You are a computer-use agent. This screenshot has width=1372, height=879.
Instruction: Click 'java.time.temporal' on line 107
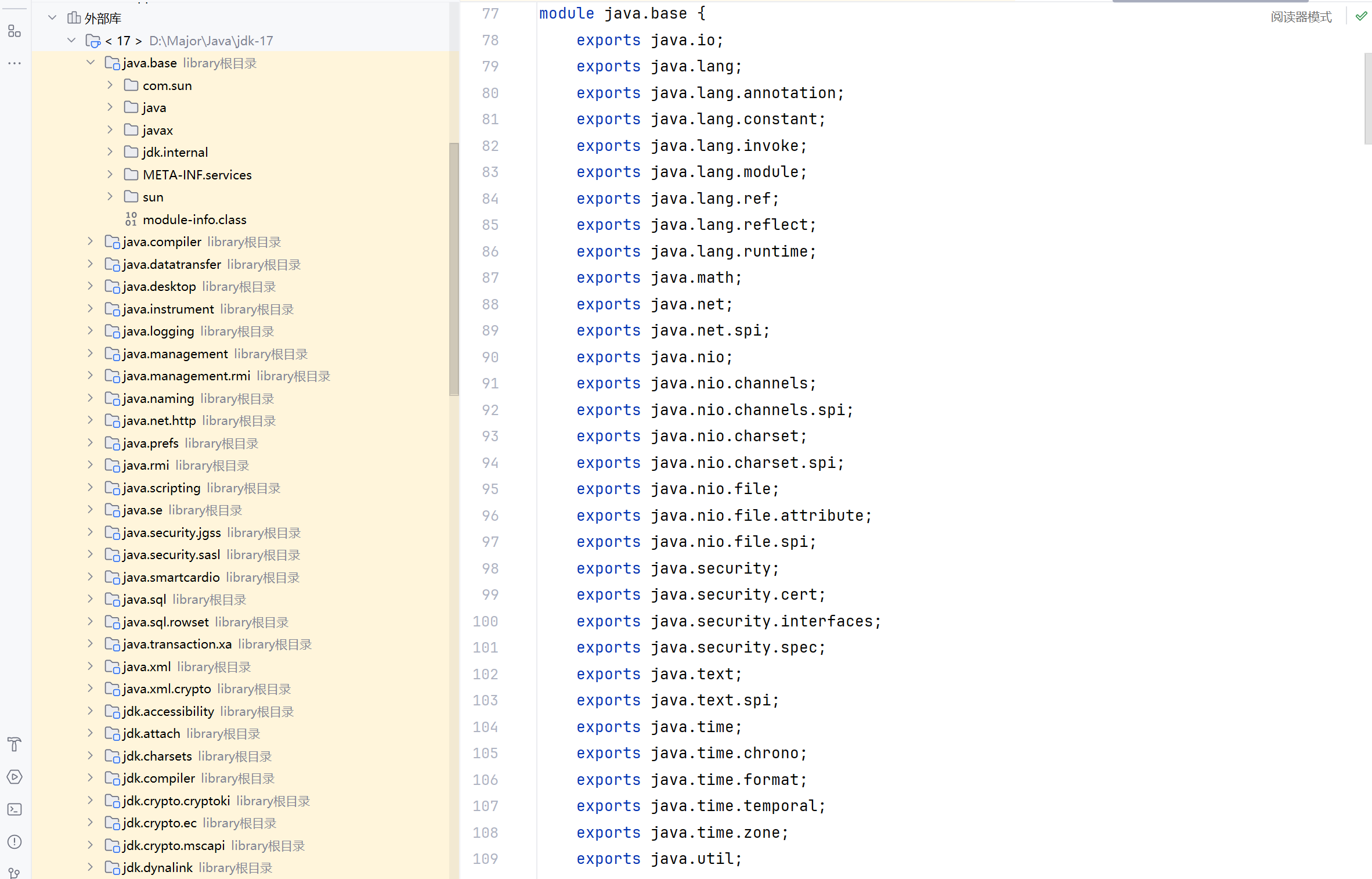(x=734, y=806)
